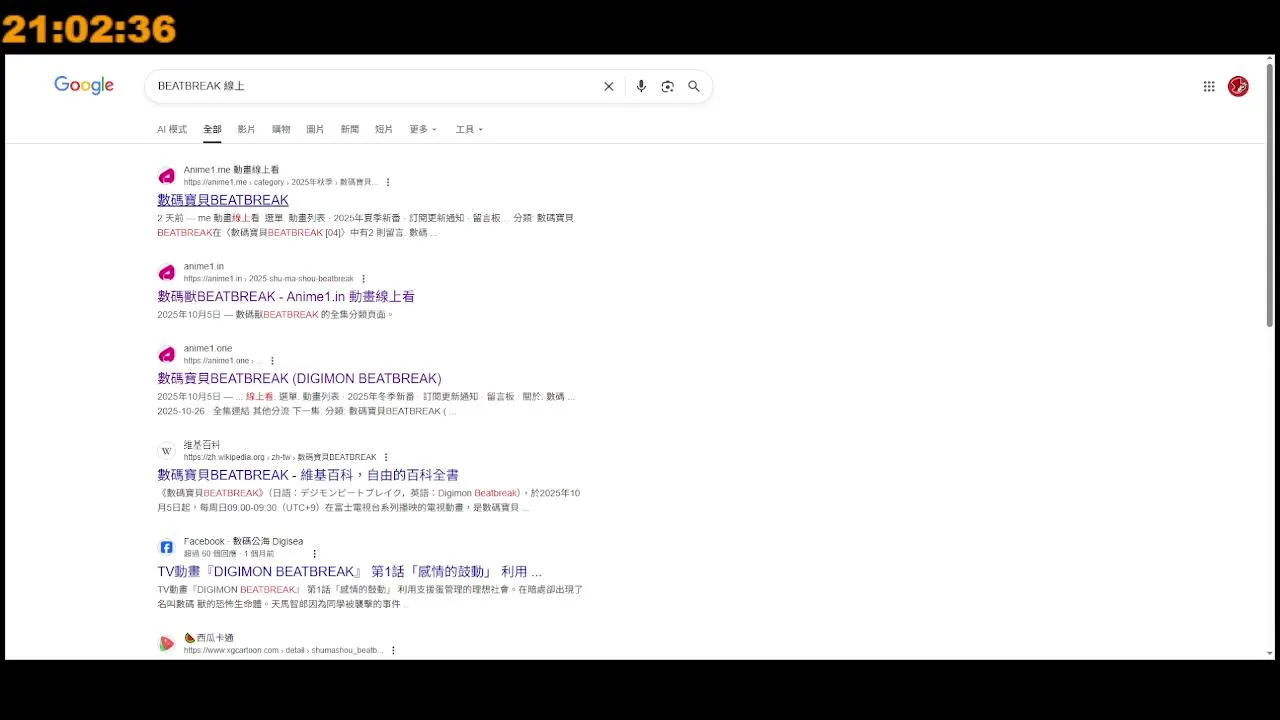Click the scrollbar up arrow
The width and height of the screenshot is (1280, 720).
(1270, 60)
